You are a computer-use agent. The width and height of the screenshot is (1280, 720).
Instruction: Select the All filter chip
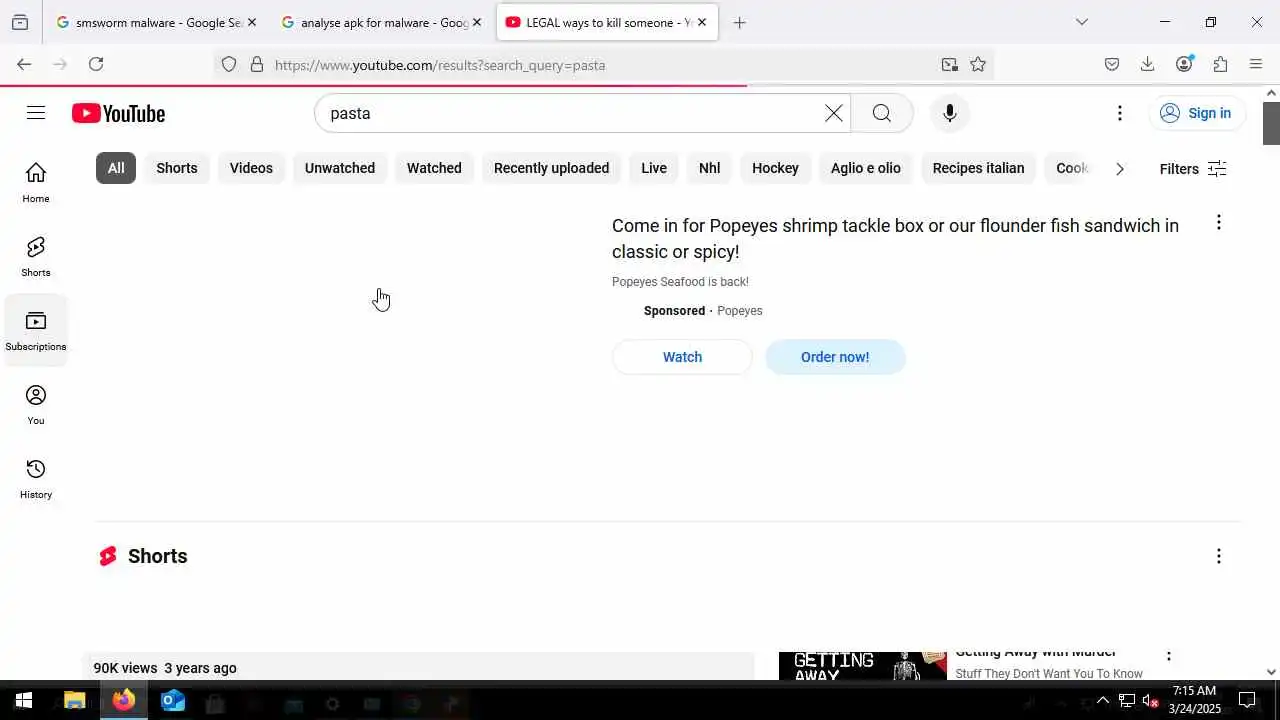116,168
